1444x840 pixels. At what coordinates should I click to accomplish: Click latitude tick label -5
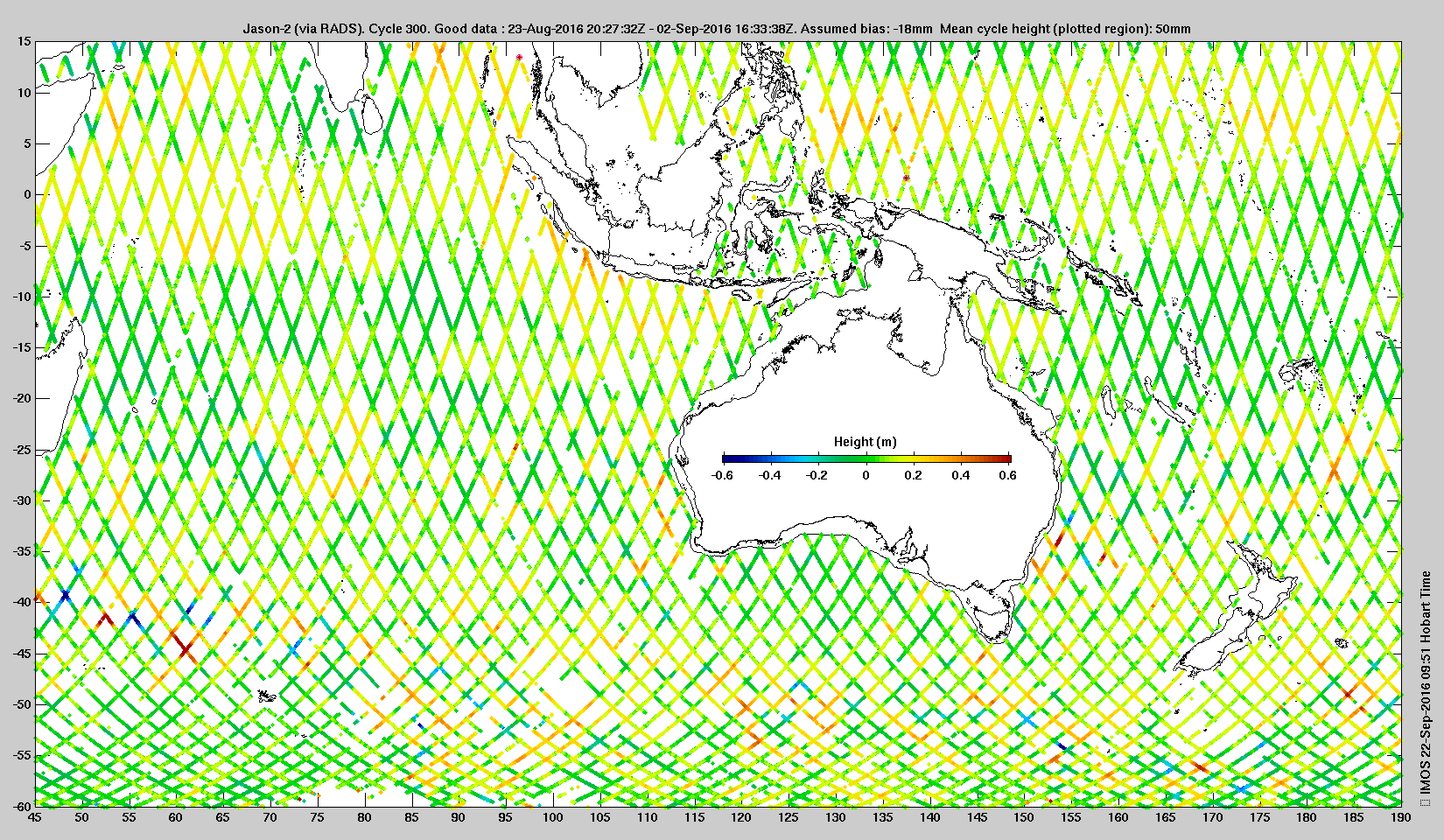pyautogui.click(x=24, y=245)
